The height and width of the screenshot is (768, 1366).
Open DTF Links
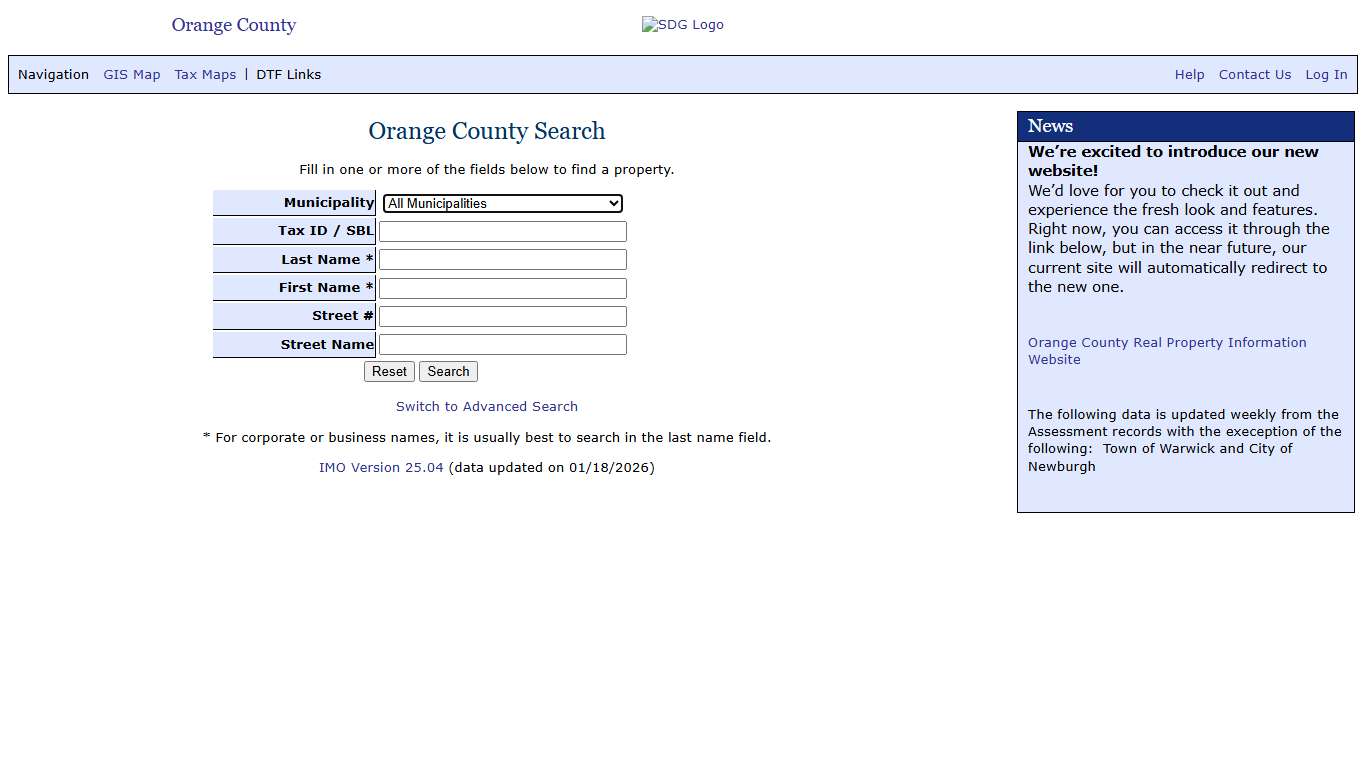coord(288,74)
